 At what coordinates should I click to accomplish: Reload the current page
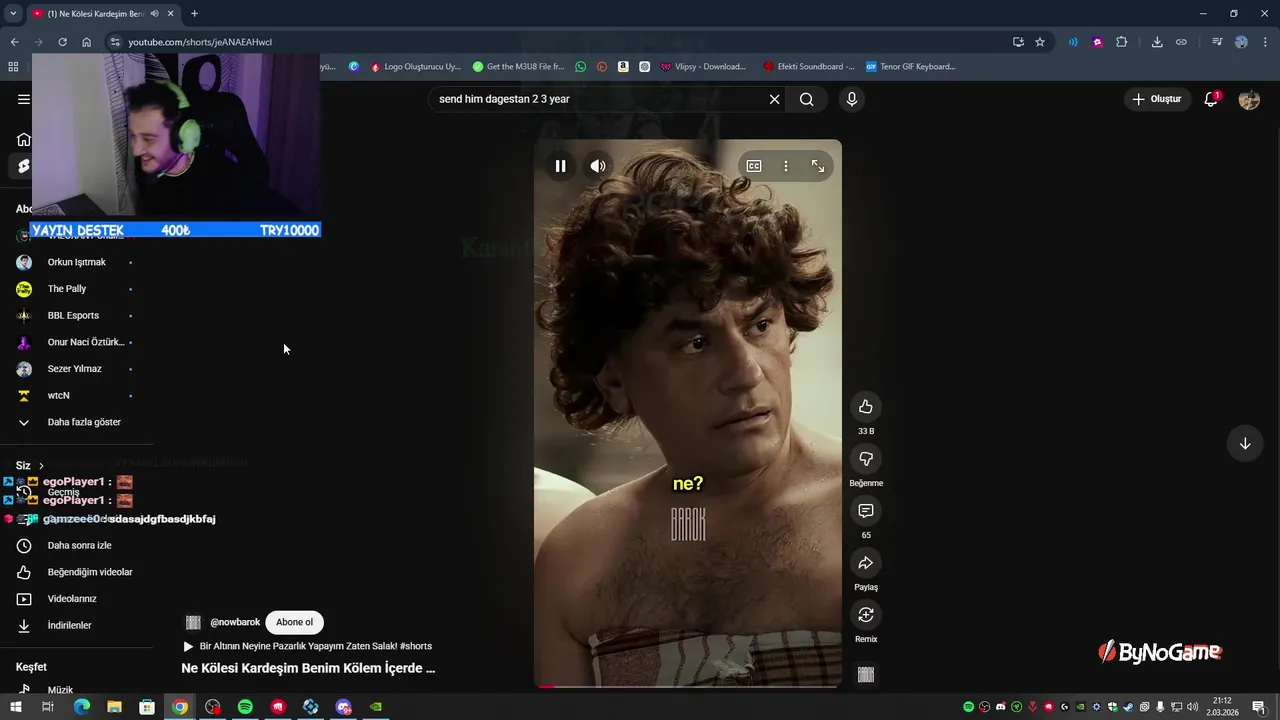[x=62, y=42]
